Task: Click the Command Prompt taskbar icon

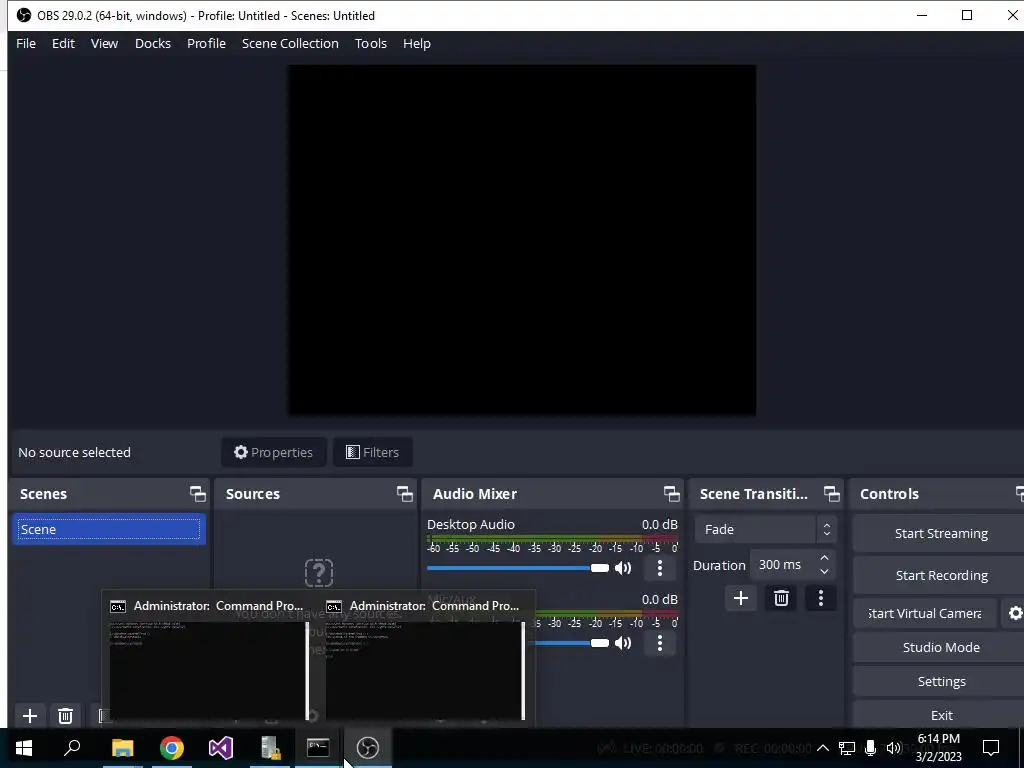Action: click(x=318, y=748)
